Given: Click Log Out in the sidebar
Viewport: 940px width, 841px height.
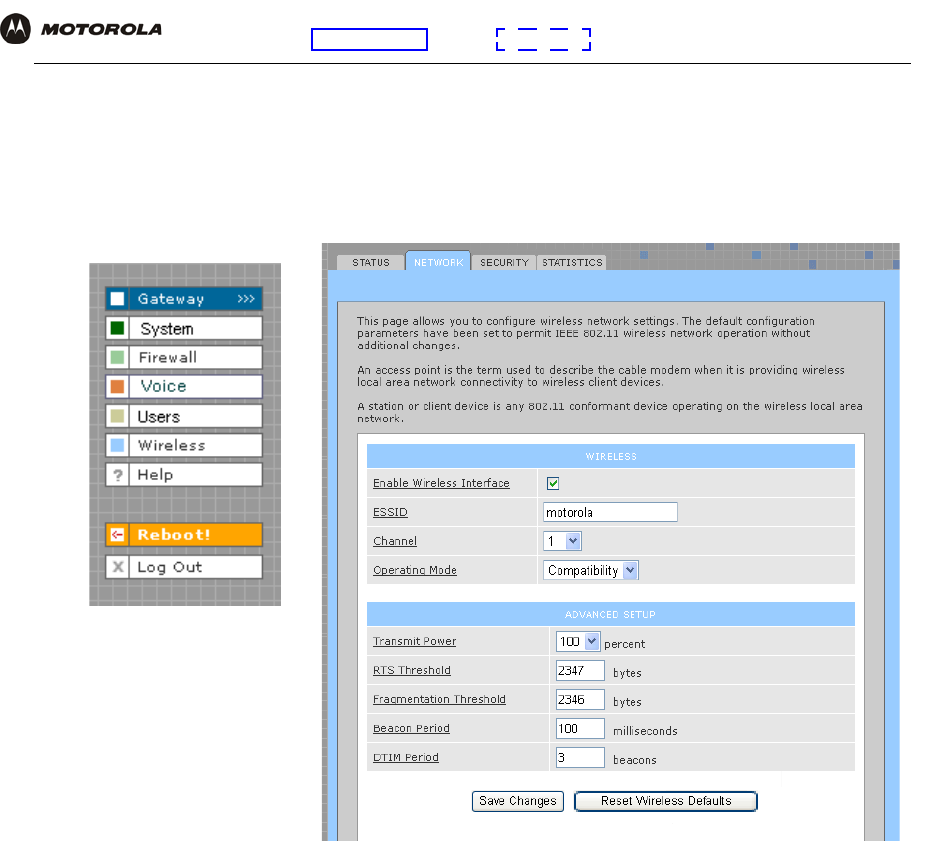Looking at the screenshot, I should tap(184, 566).
